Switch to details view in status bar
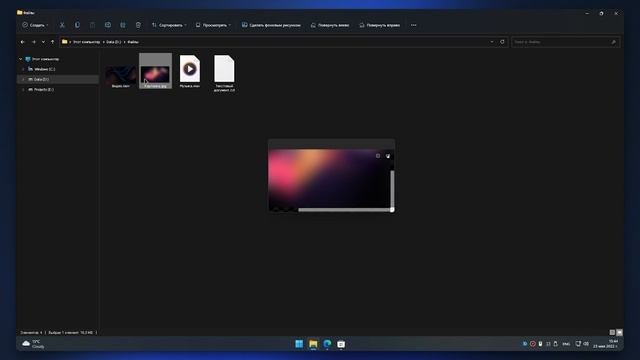 (x=612, y=333)
